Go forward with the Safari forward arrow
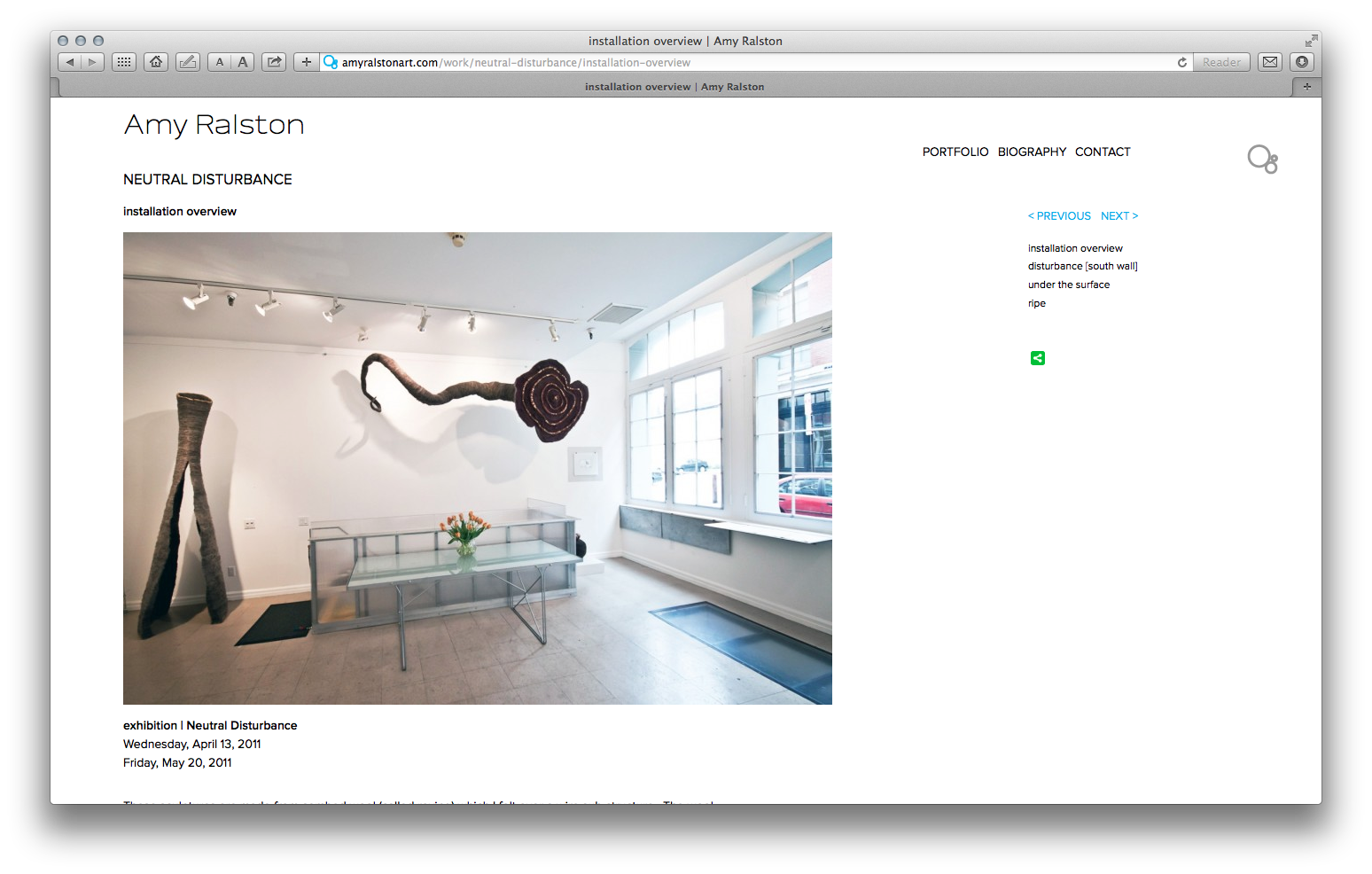Viewport: 1372px width, 874px height. pos(93,62)
